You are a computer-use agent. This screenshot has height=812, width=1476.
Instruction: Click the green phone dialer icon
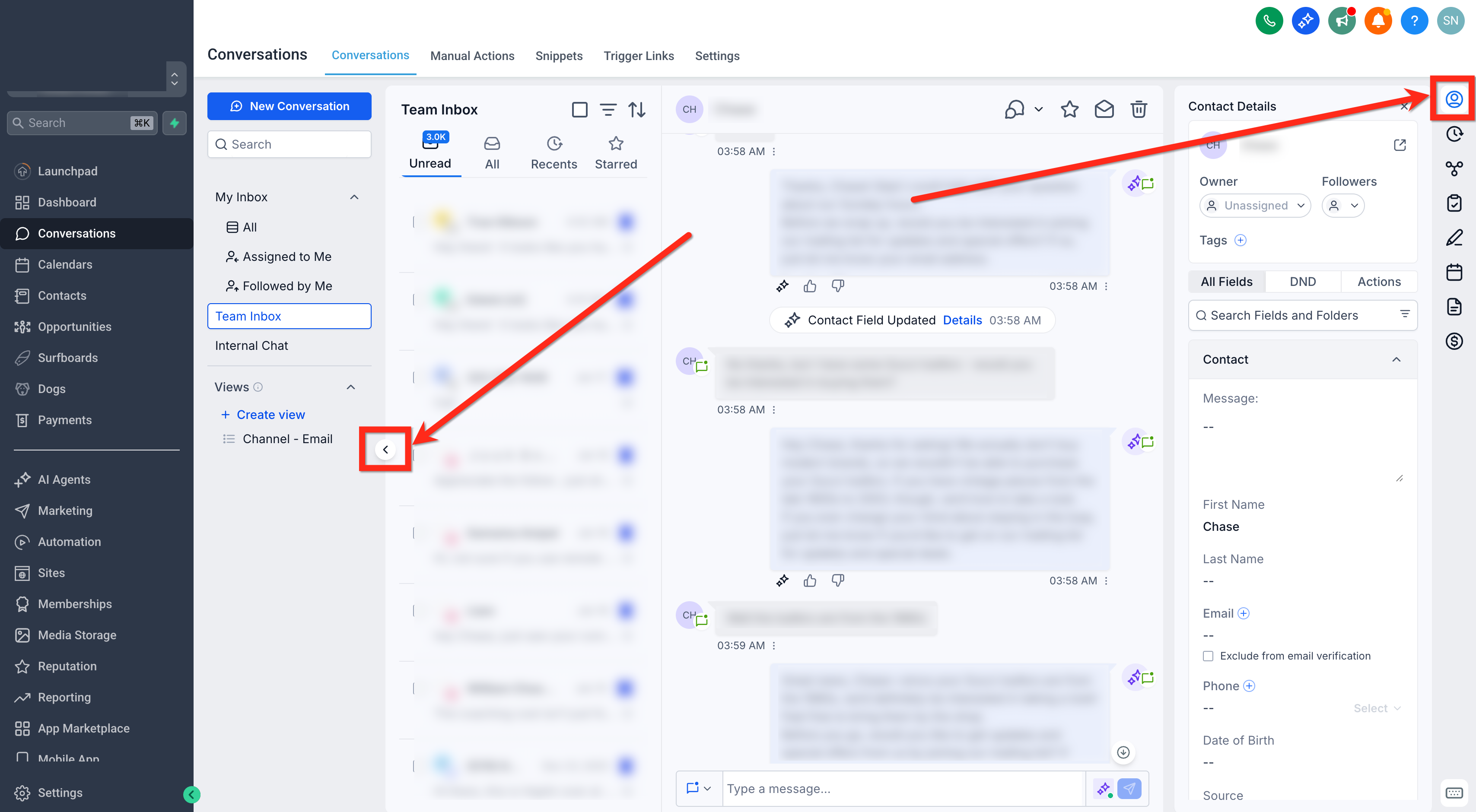click(x=1269, y=21)
